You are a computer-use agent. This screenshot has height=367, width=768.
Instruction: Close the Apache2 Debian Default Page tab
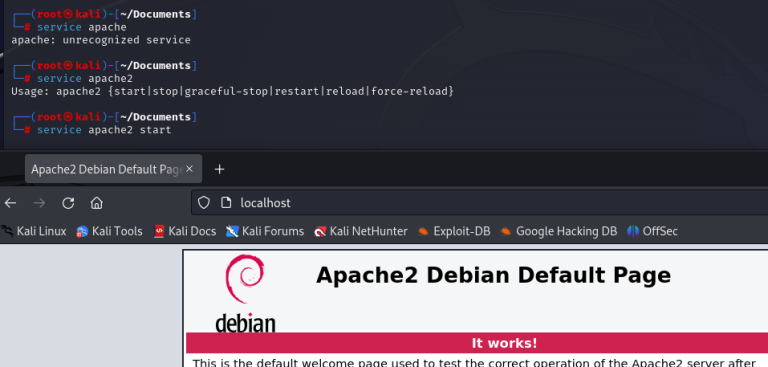click(x=190, y=169)
